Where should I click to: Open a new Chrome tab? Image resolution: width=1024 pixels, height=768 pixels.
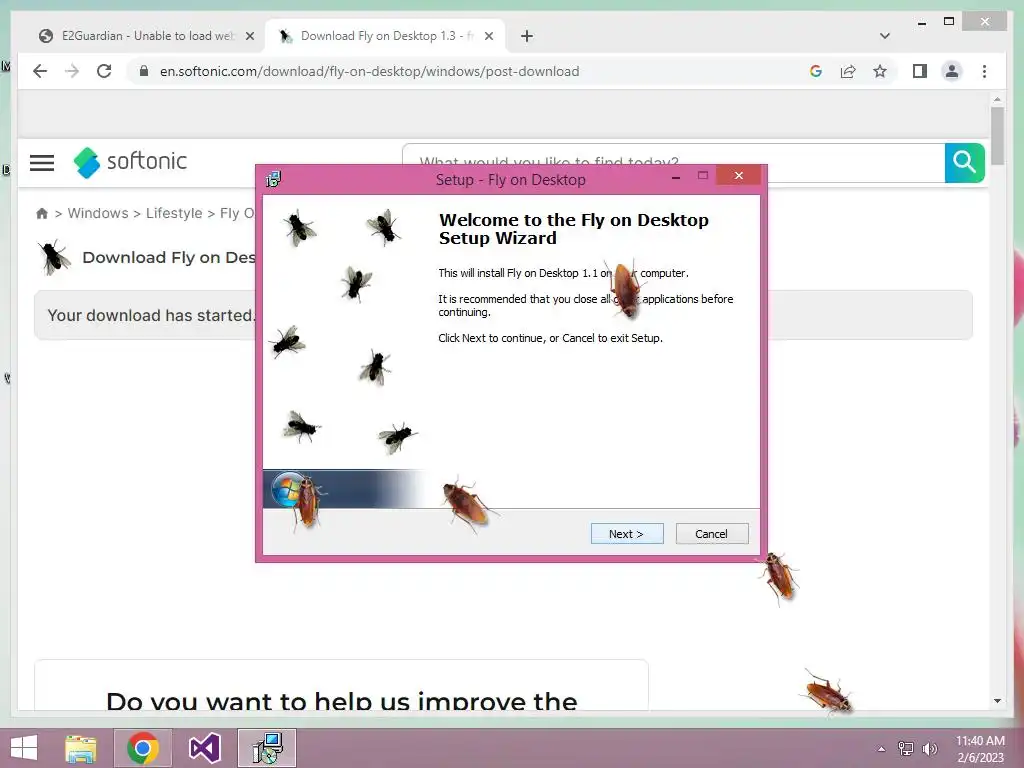[526, 36]
